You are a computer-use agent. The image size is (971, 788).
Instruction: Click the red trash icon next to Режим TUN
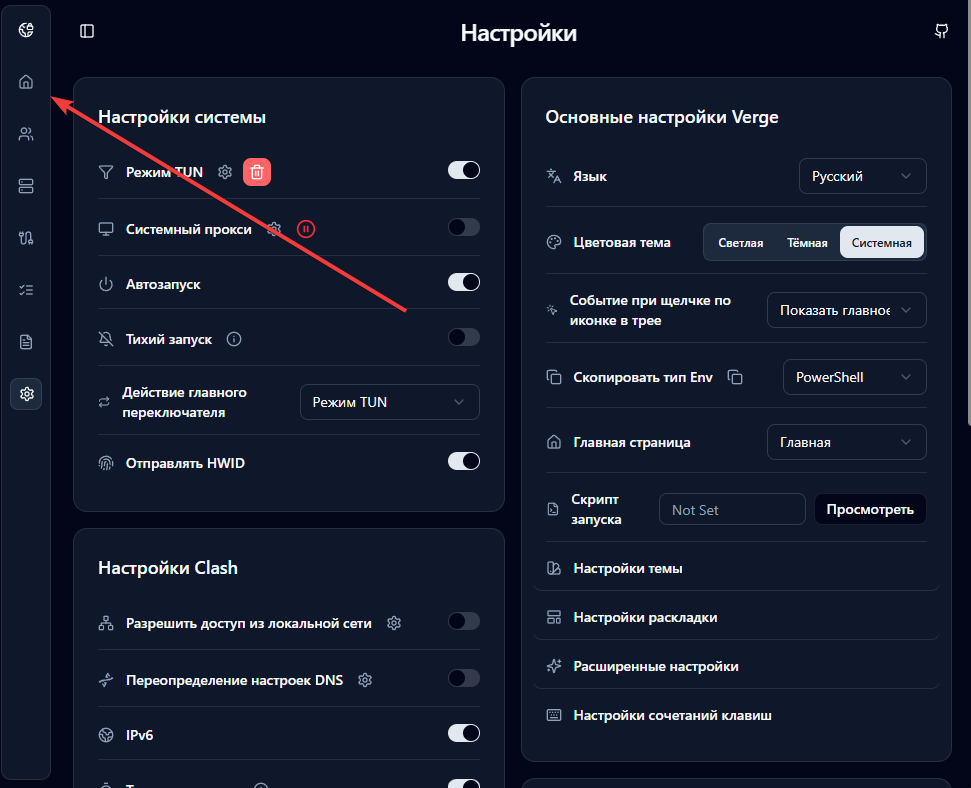(256, 171)
